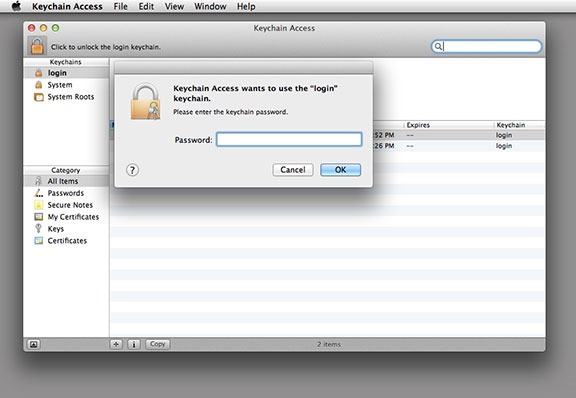Click the login keychain lock icon
Image resolution: width=576 pixels, height=398 pixels.
click(39, 73)
